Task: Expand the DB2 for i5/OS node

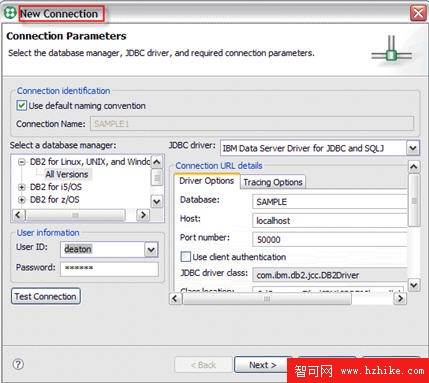Action: (22, 187)
